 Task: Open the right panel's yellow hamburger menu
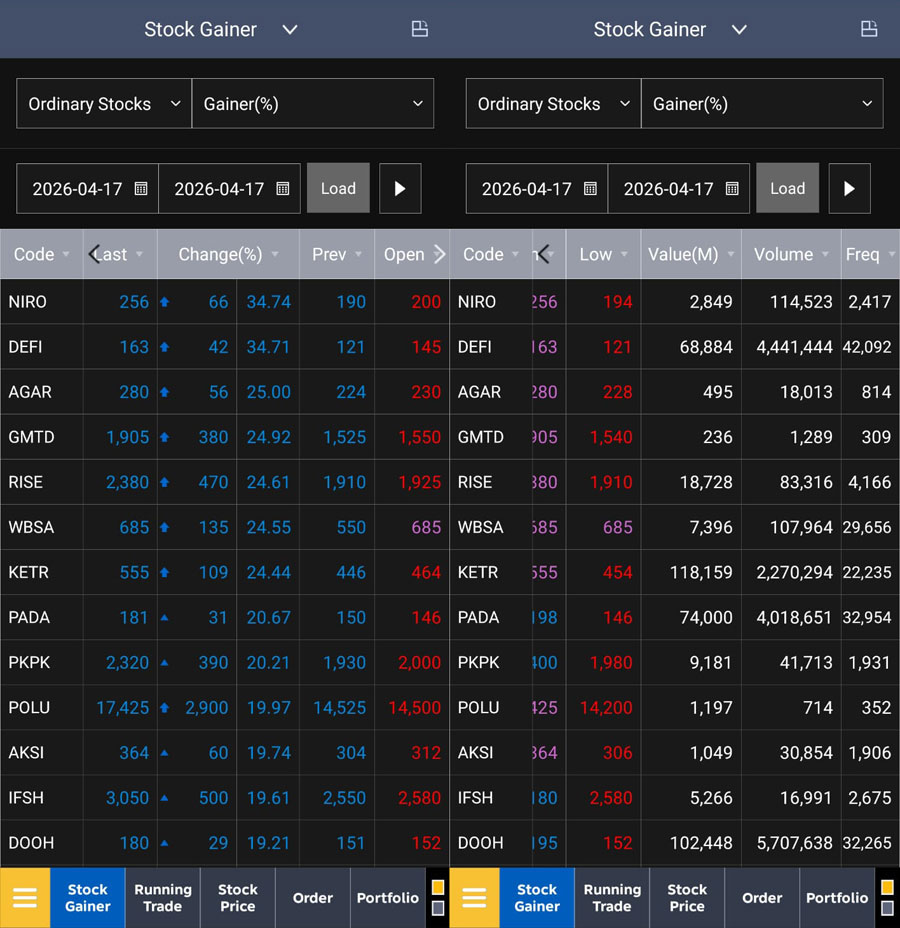(474, 898)
